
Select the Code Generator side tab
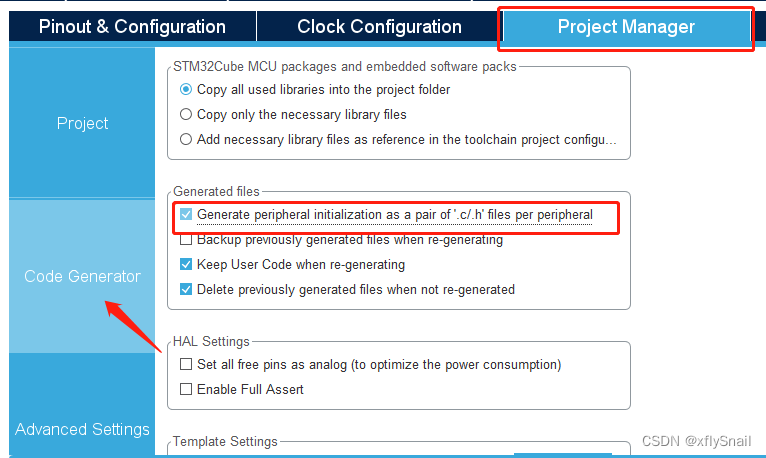click(x=82, y=276)
